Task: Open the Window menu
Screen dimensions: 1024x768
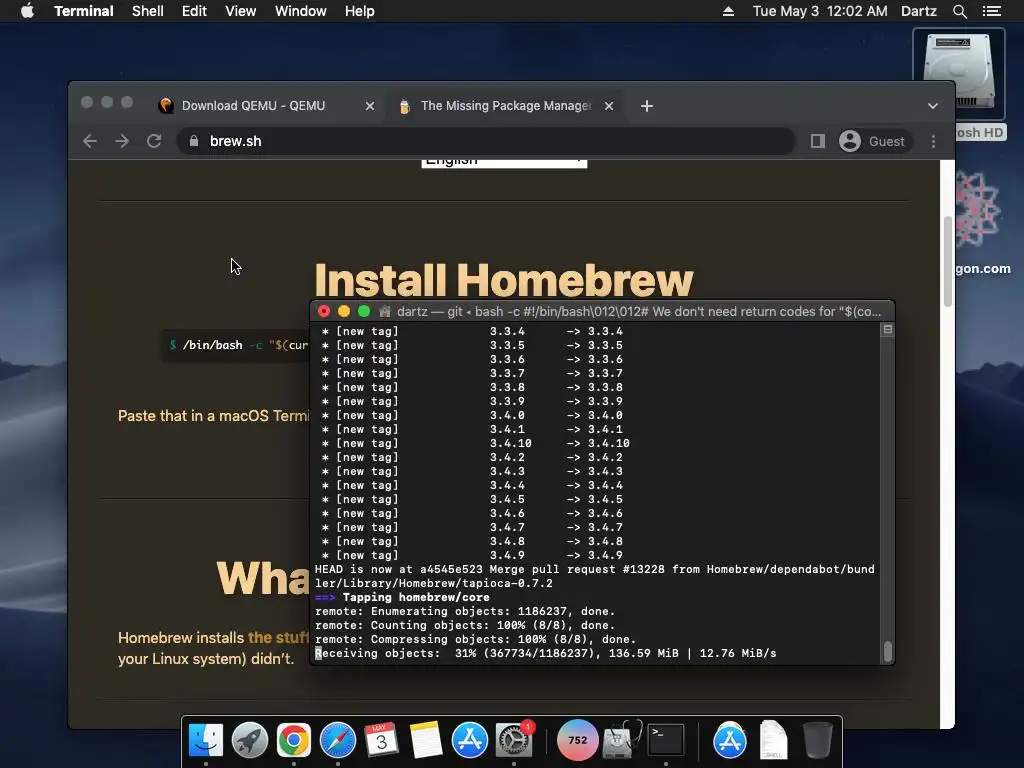Action: point(300,11)
